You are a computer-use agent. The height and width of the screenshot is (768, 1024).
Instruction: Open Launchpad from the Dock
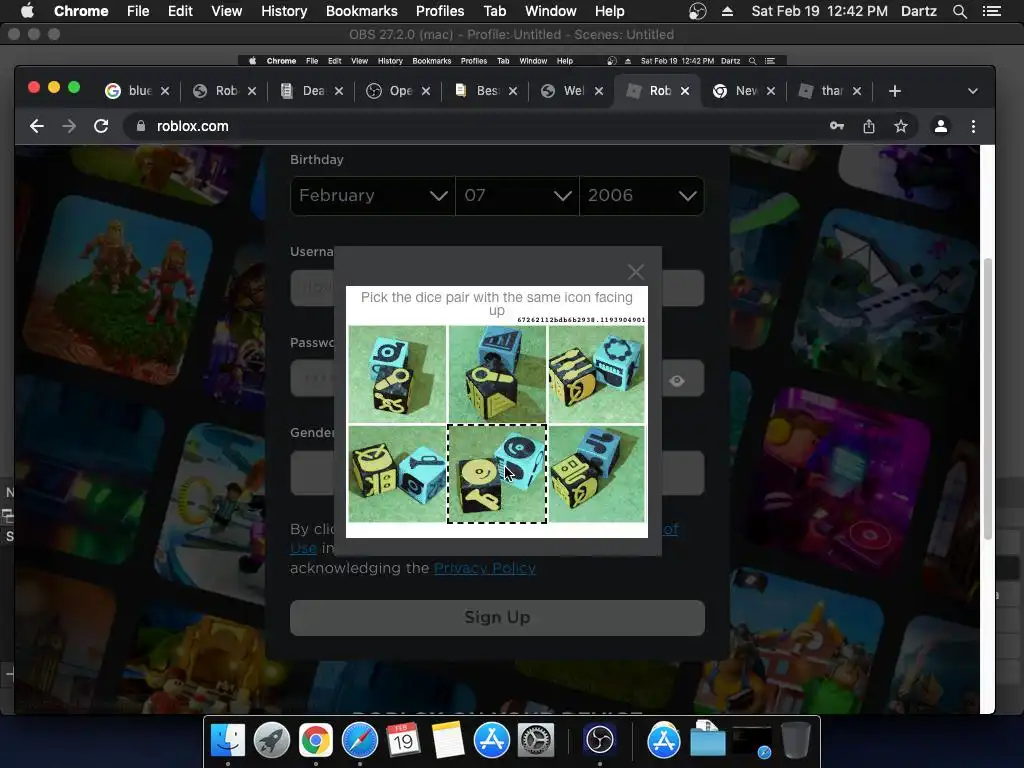pyautogui.click(x=272, y=741)
